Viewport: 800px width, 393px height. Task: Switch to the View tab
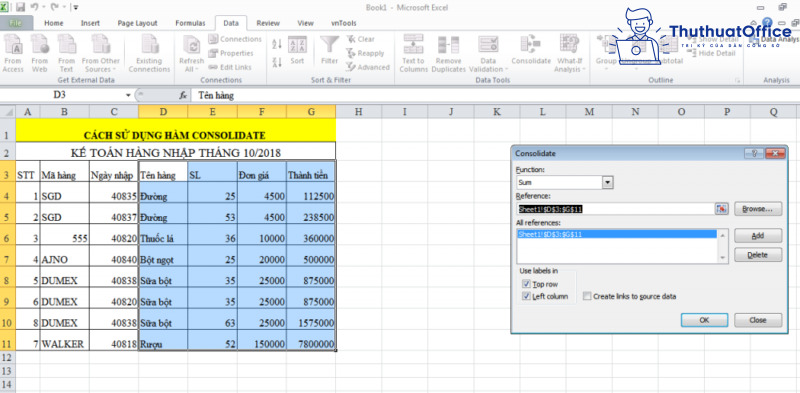[x=305, y=23]
